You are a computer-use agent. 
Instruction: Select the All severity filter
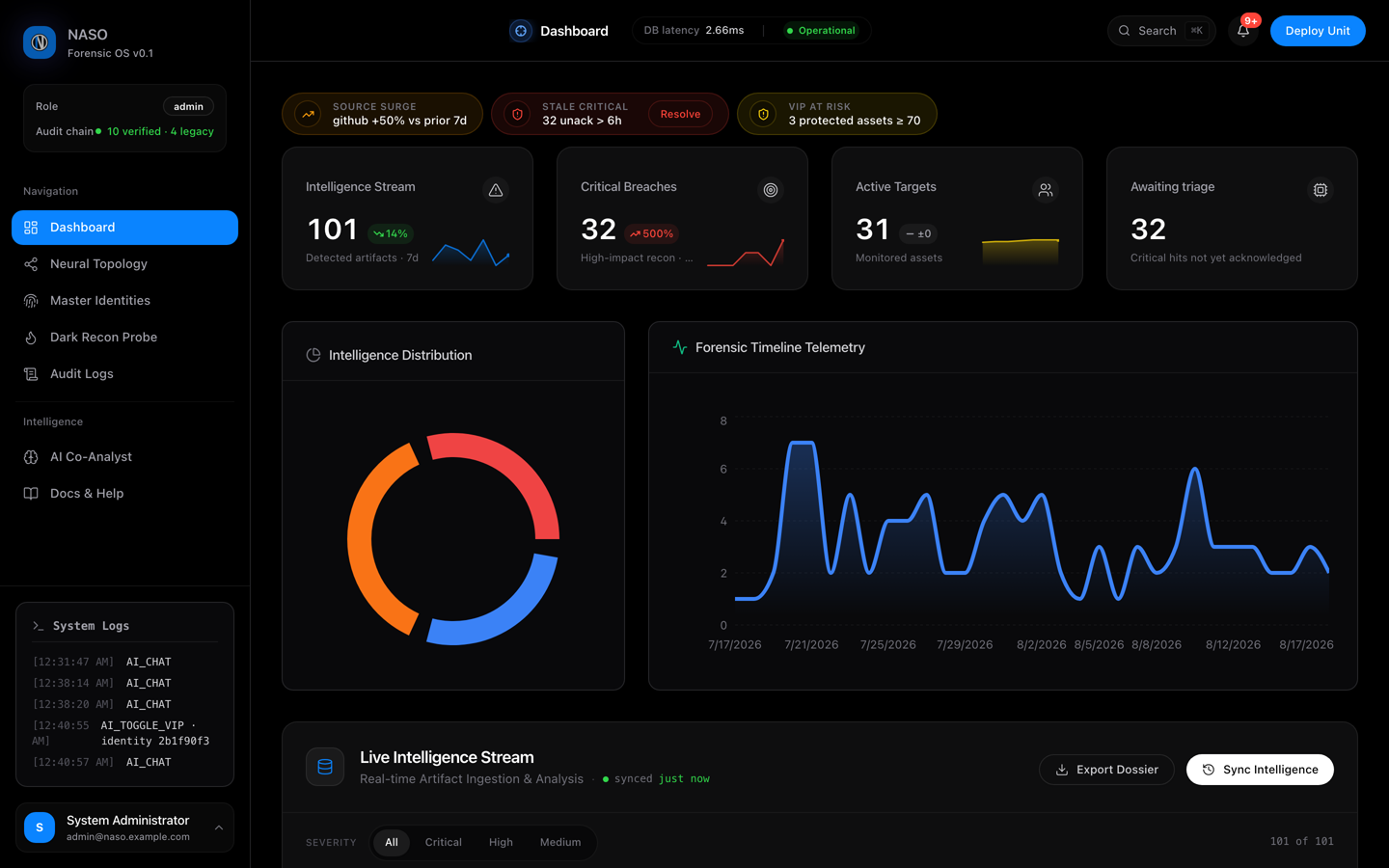(392, 842)
